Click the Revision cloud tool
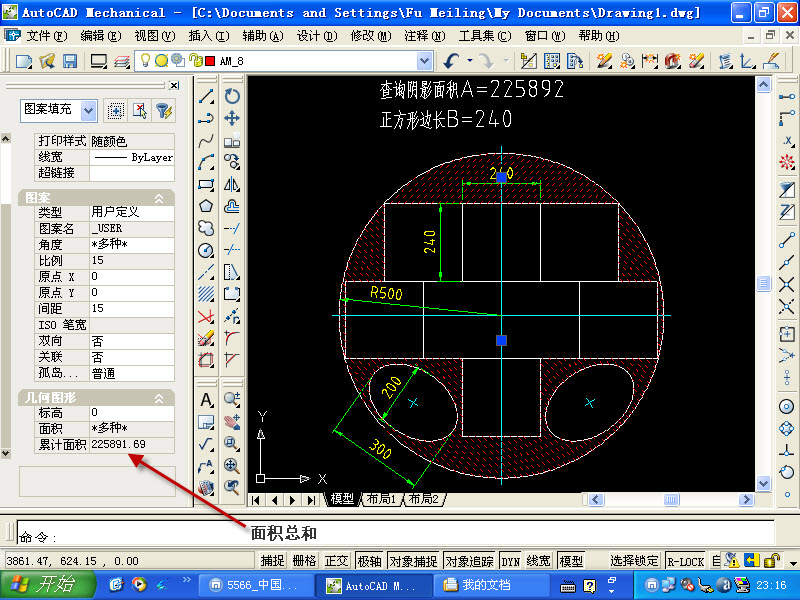 (x=206, y=228)
